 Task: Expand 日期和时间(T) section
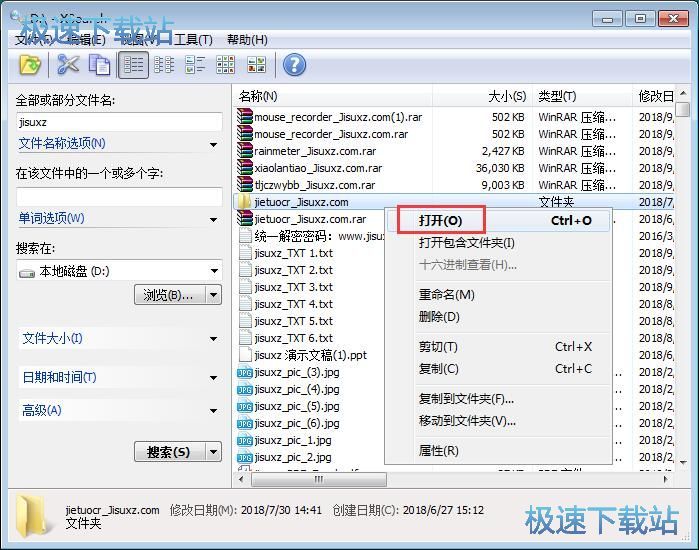pyautogui.click(x=214, y=378)
